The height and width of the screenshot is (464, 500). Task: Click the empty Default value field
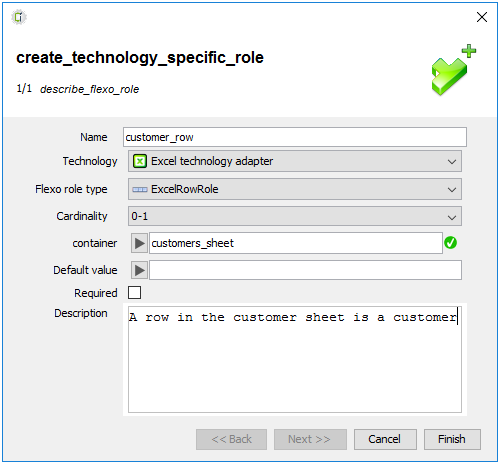(305, 270)
